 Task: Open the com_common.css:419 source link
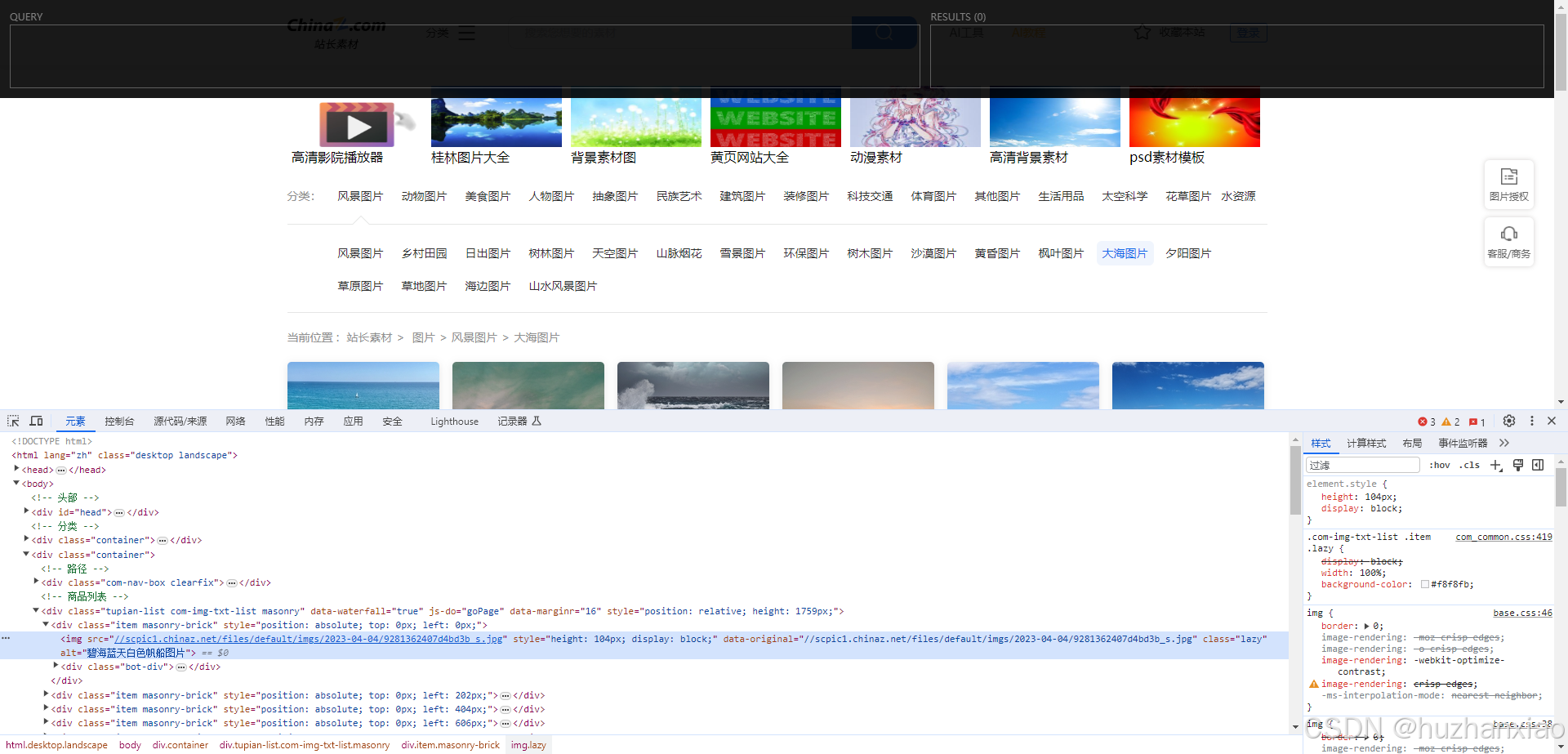[1503, 537]
